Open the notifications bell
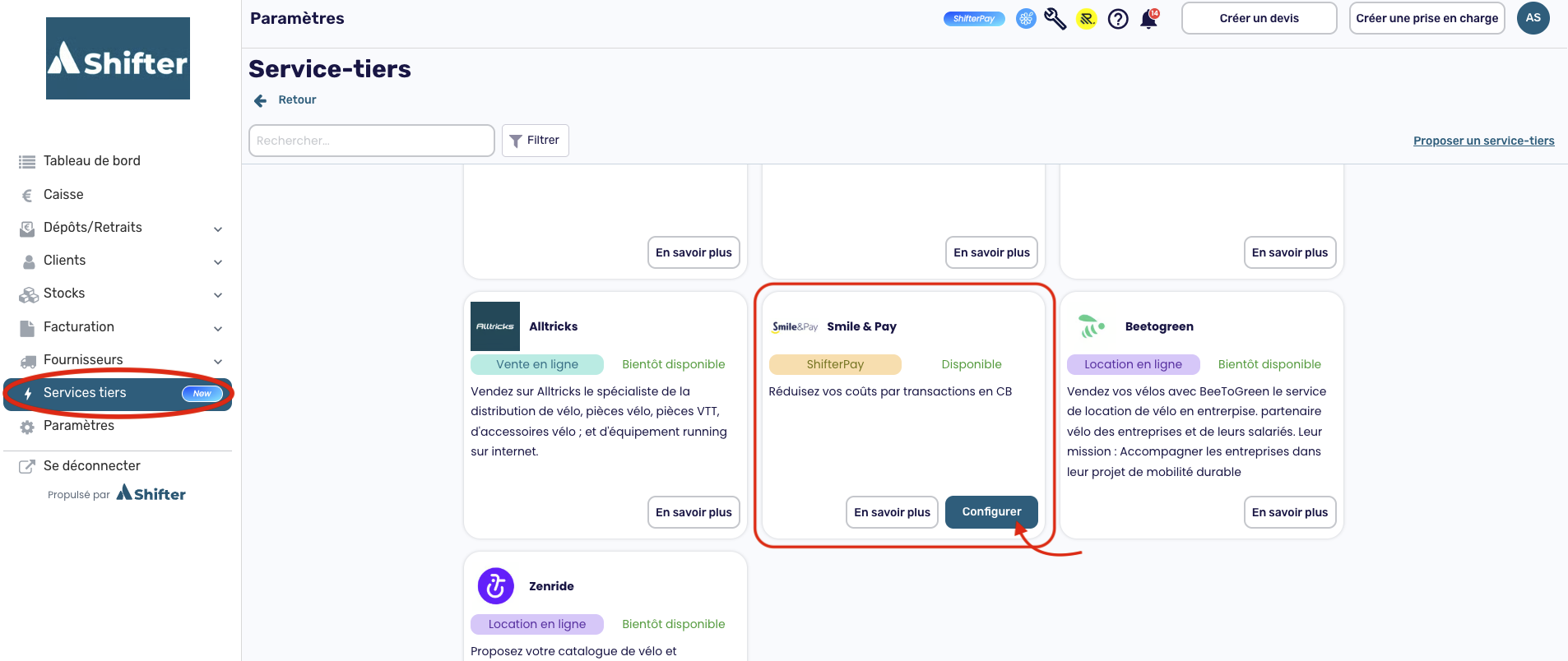Screen dimensions: 1568x661 pyautogui.click(x=1149, y=19)
